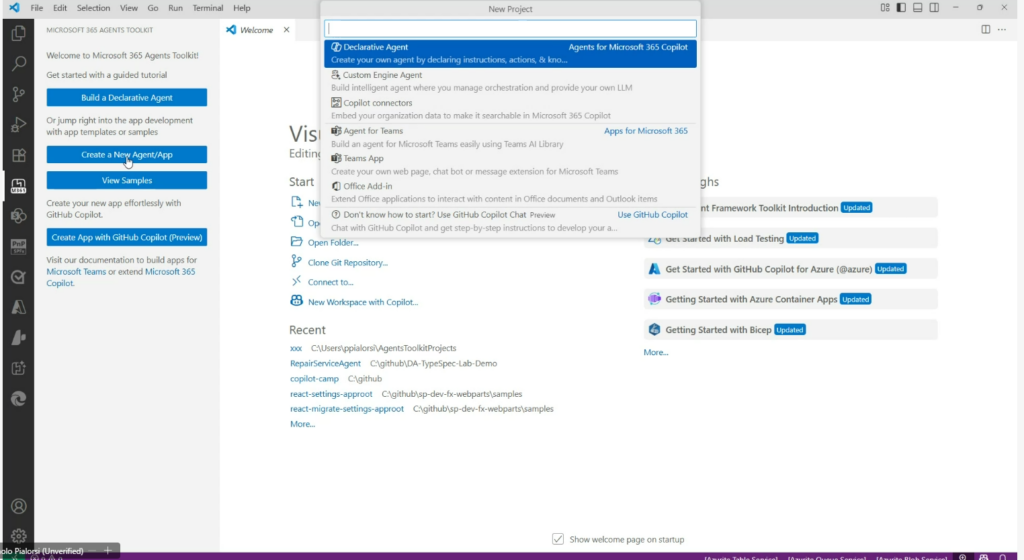Click the Clone Git Repository icon
This screenshot has height=560, width=1024.
pos(296,262)
